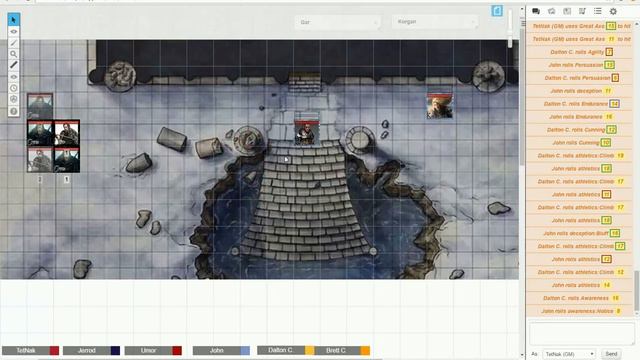The height and width of the screenshot is (360, 640).
Task: Open the Collections list sidebar tab
Action: (x=598, y=11)
